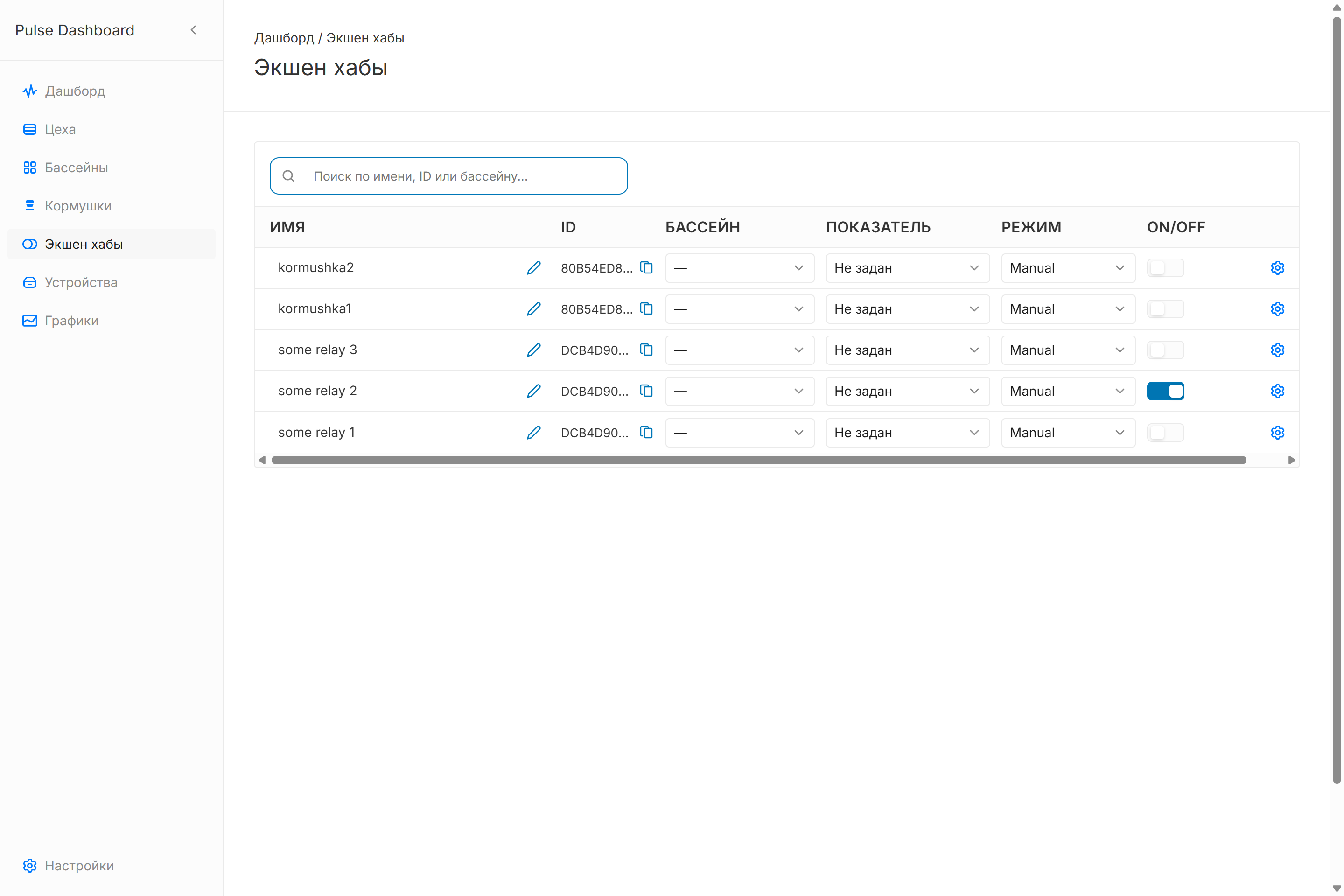The image size is (1344, 896).
Task: Open settings gear for some relay 1
Action: [x=1278, y=433]
